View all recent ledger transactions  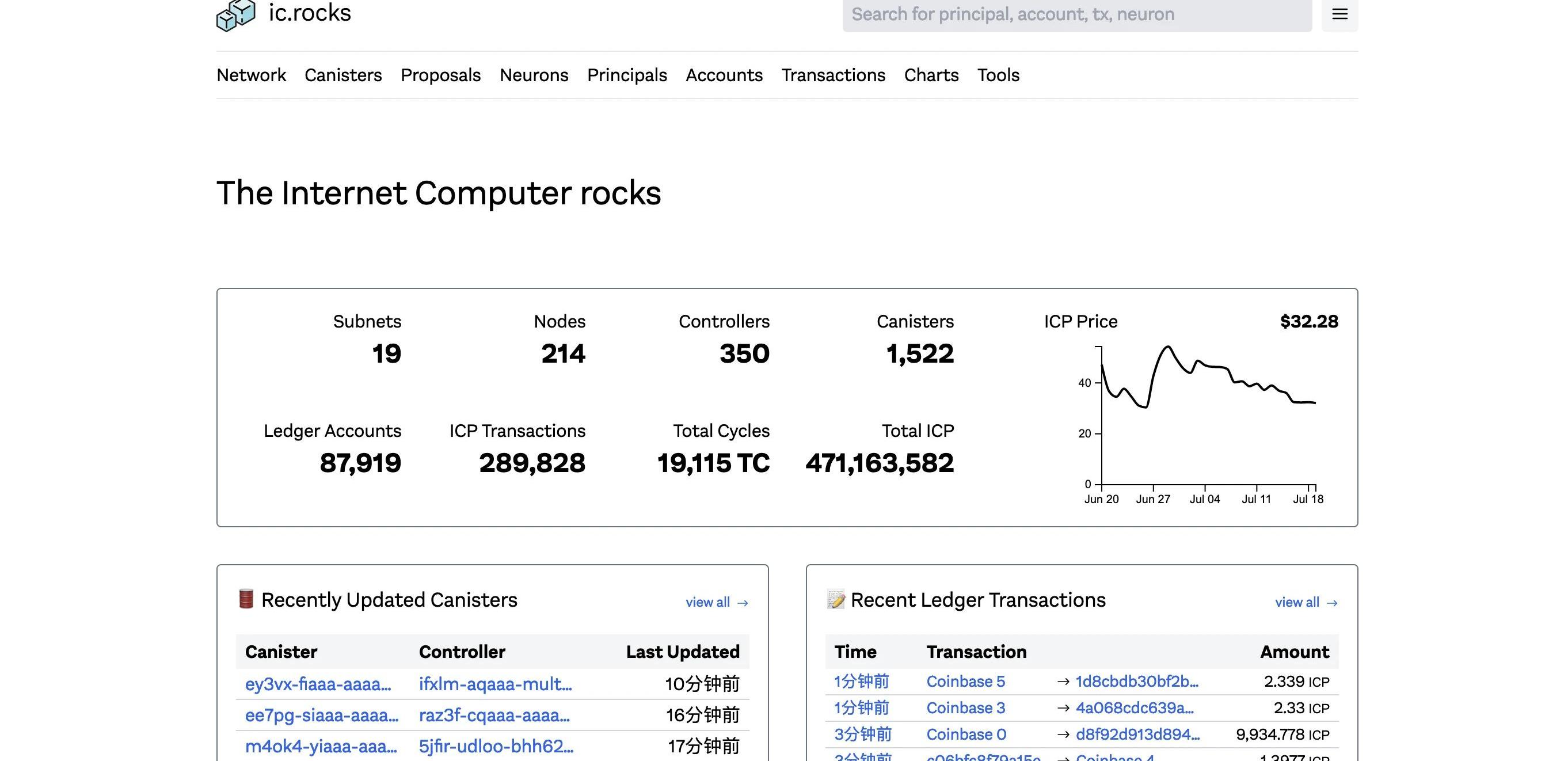coord(1296,602)
